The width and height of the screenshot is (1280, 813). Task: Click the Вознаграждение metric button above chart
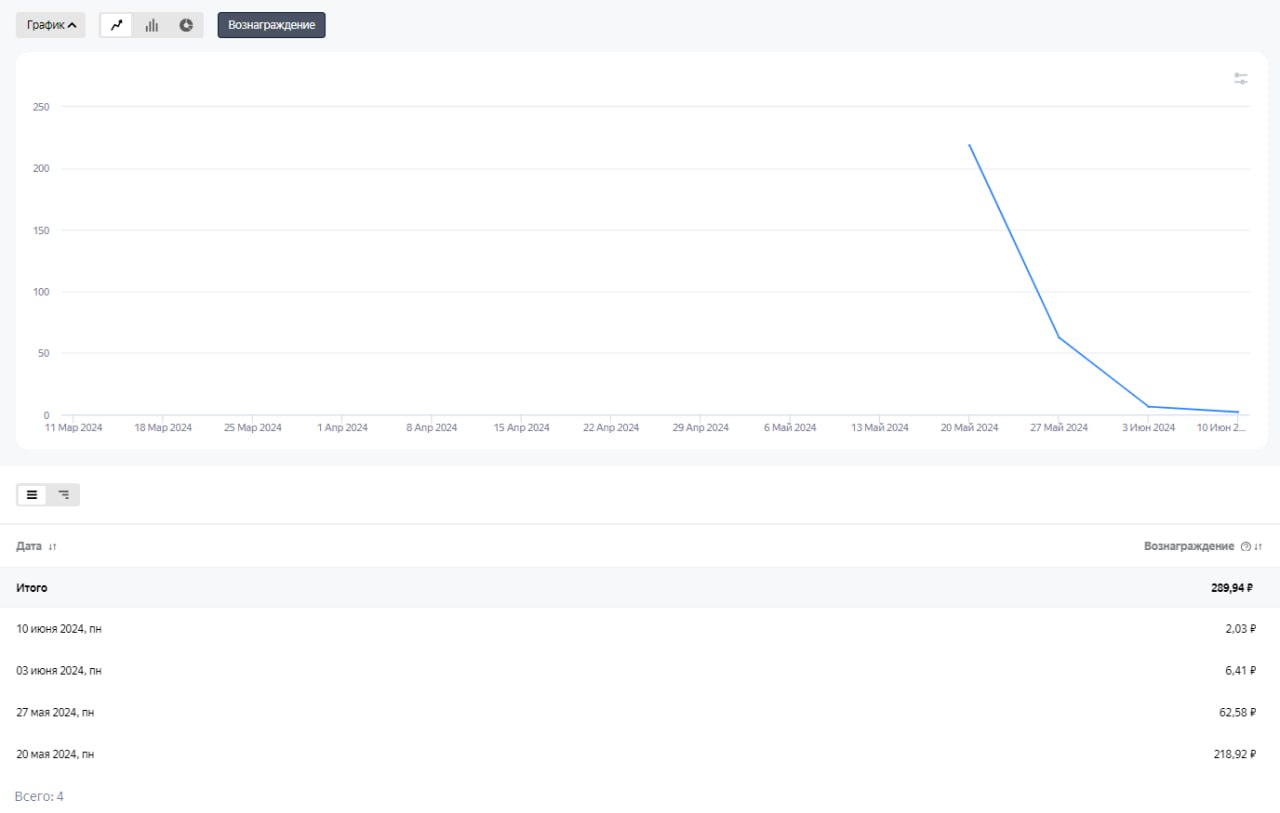(272, 25)
